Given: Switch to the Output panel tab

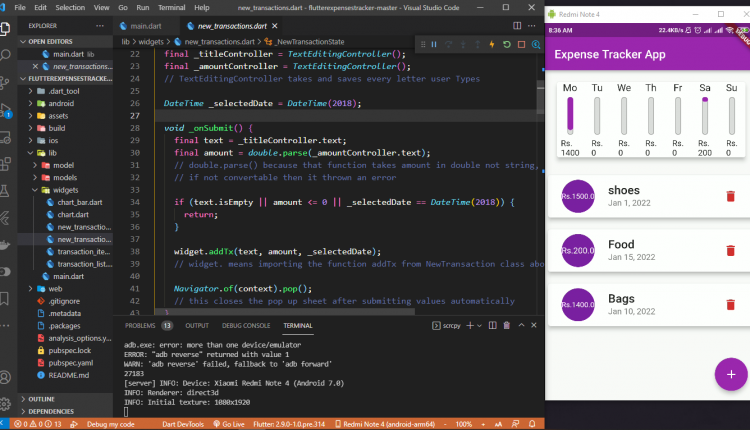Looking at the screenshot, I should (x=197, y=325).
